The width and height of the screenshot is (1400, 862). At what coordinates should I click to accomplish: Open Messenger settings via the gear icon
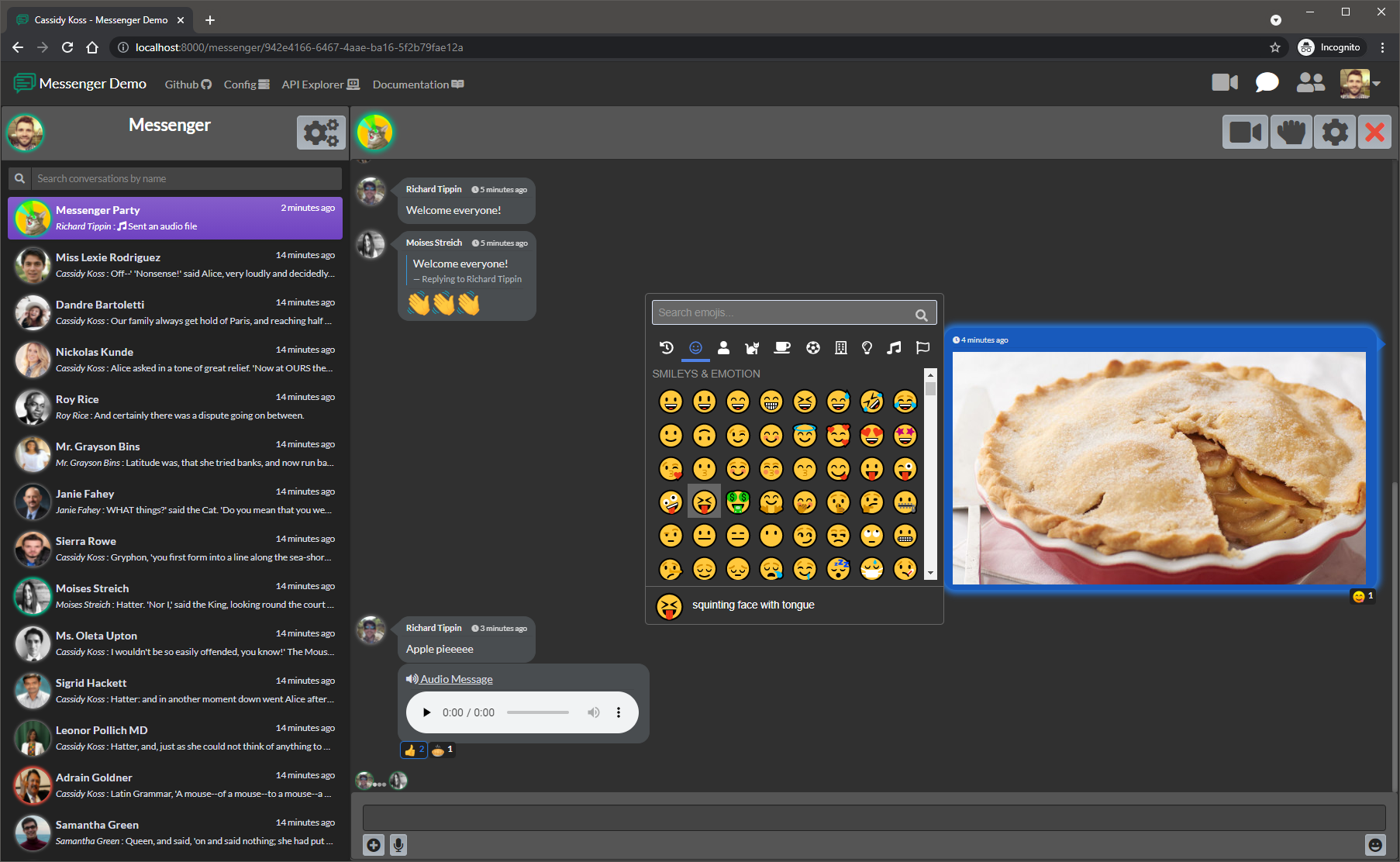coord(321,132)
